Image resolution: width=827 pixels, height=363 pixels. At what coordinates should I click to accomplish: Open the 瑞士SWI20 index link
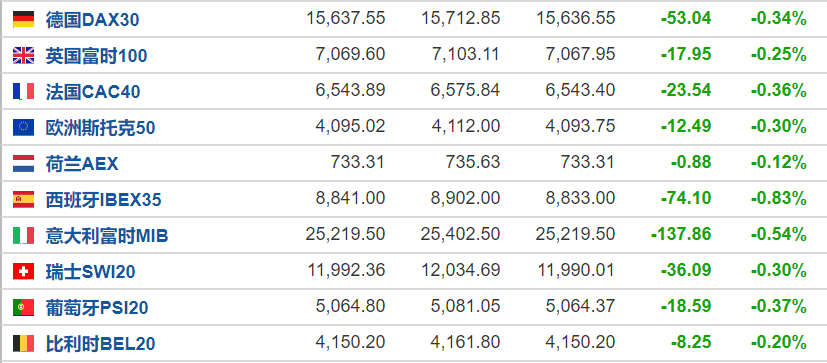[90, 272]
